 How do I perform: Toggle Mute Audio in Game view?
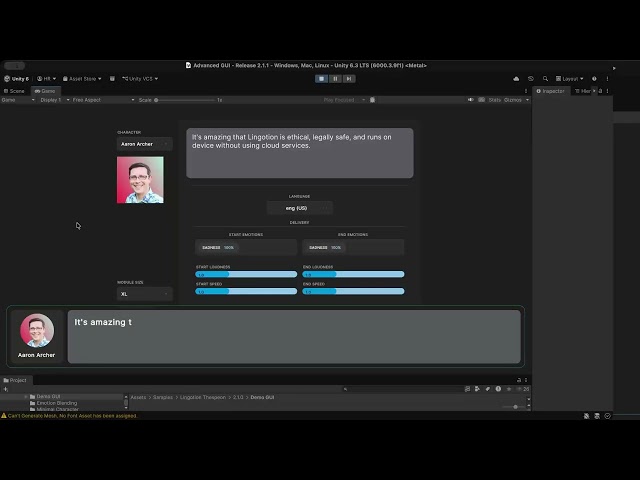[471, 100]
